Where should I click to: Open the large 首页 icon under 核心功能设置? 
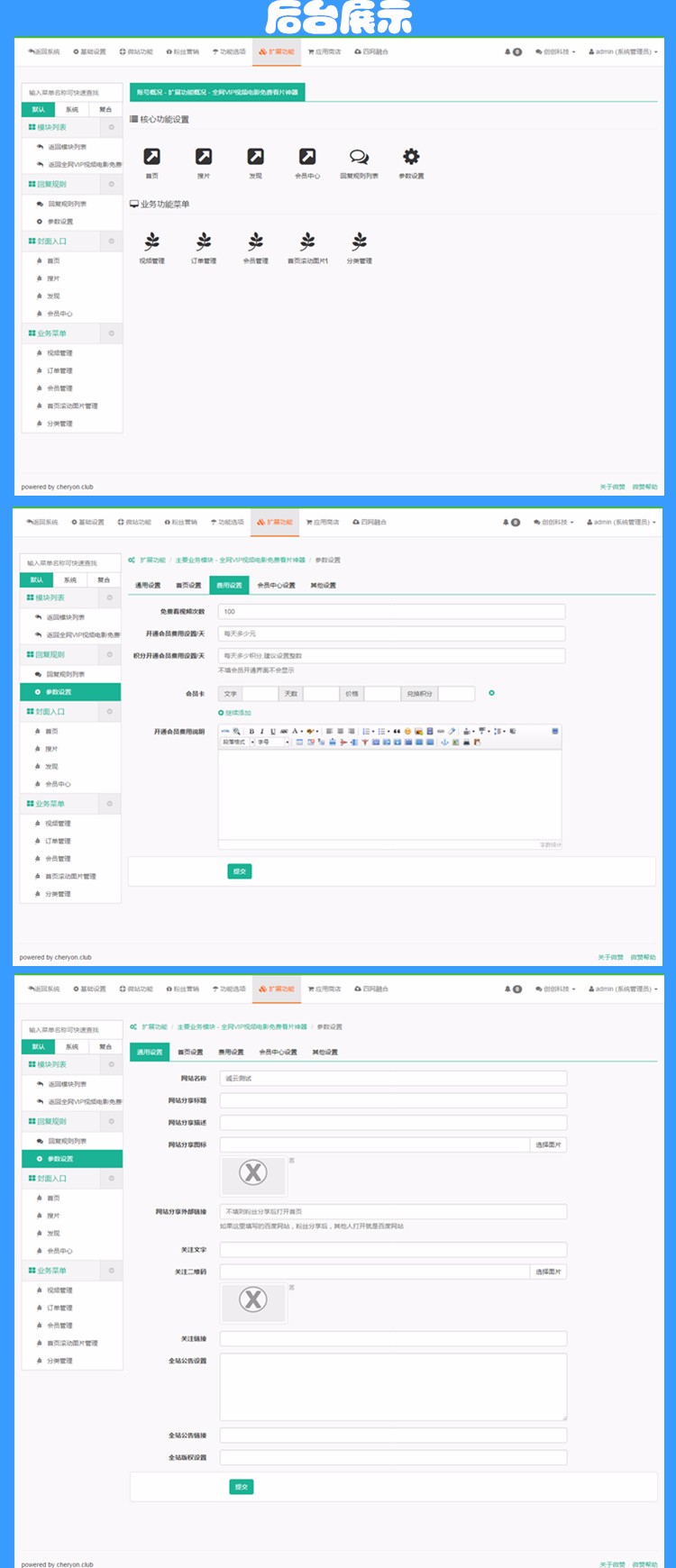pyautogui.click(x=152, y=157)
